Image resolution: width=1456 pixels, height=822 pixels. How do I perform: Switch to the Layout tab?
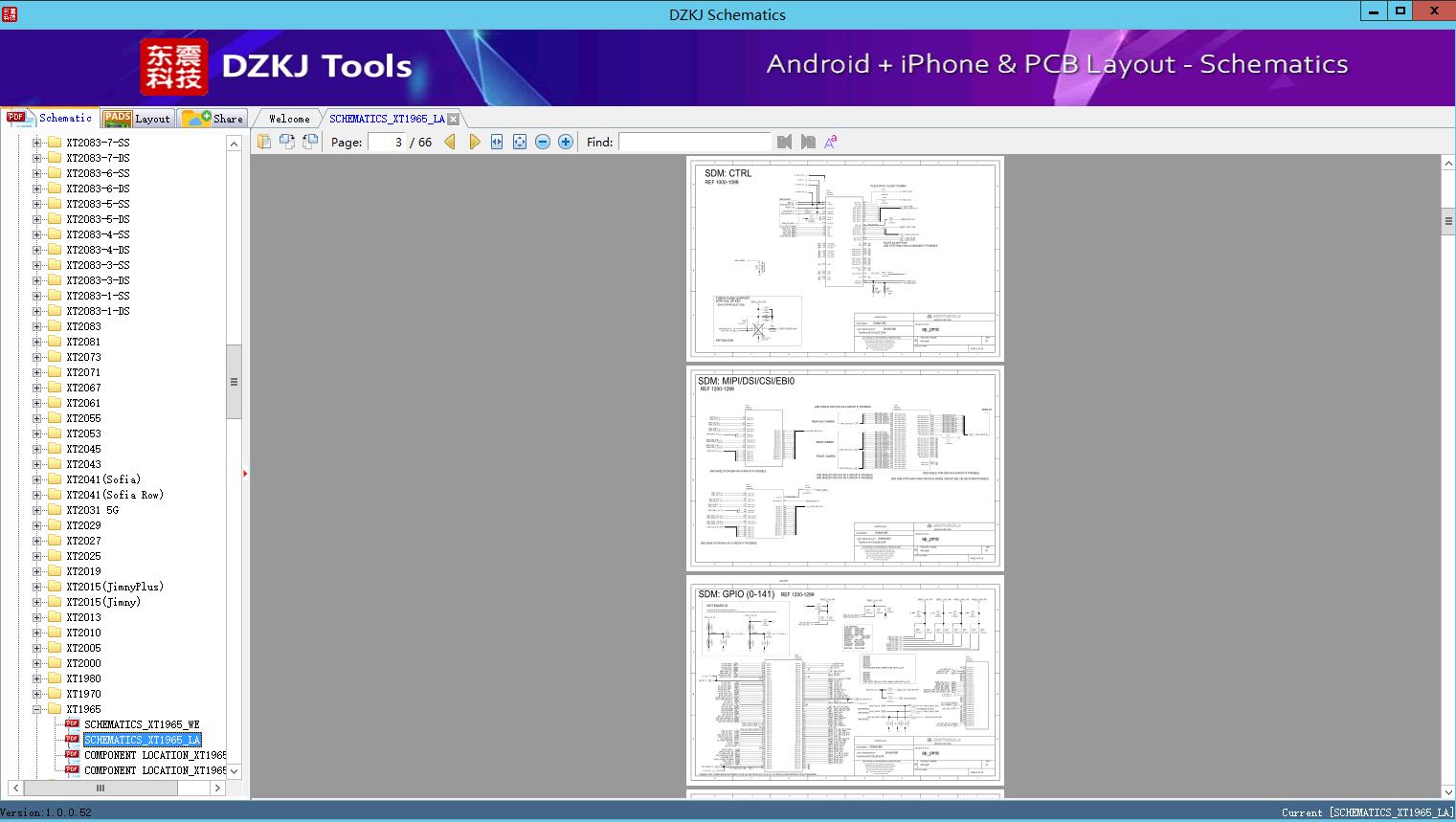coord(139,119)
